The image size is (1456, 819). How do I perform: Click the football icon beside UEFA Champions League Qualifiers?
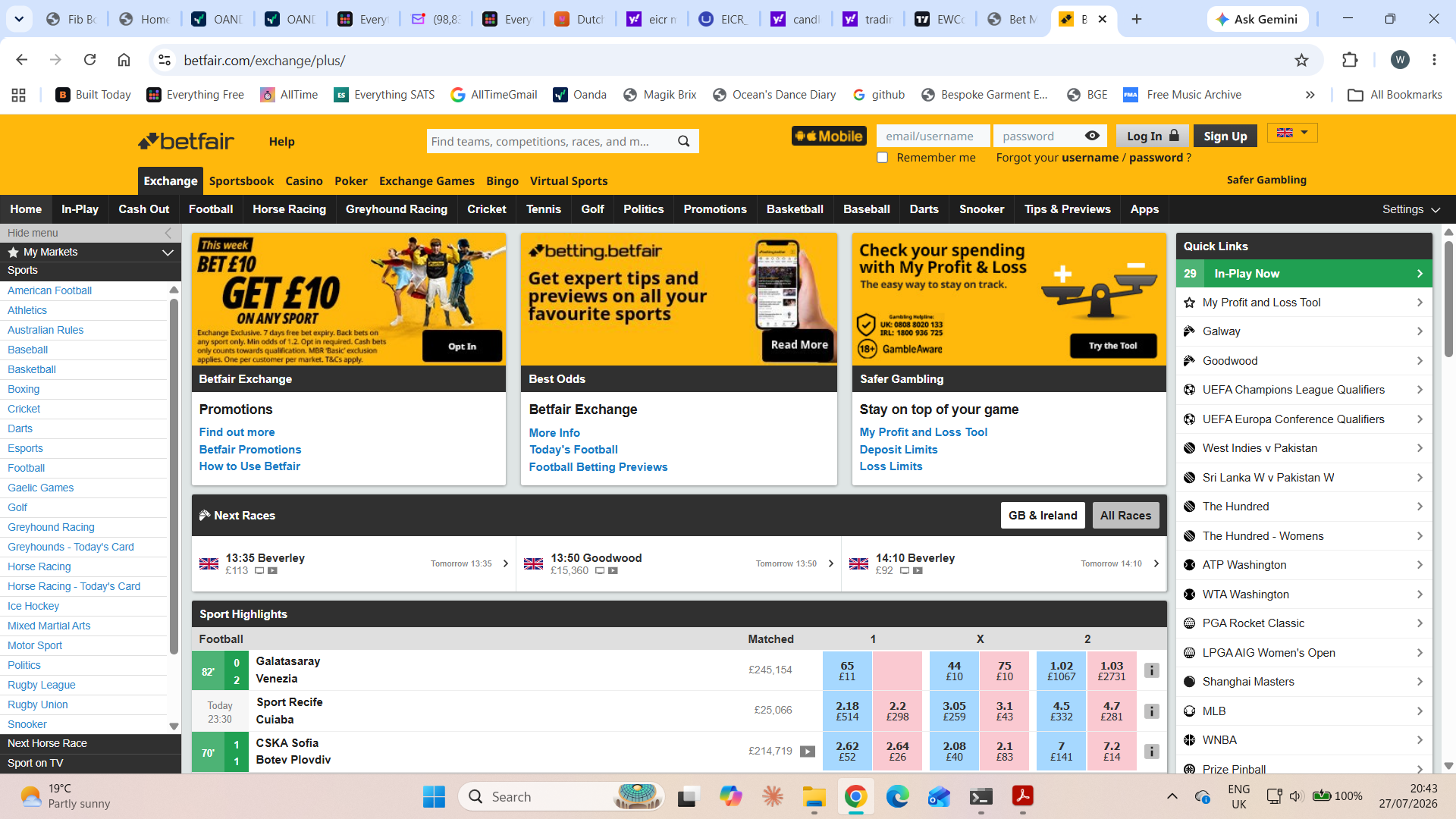click(1189, 390)
